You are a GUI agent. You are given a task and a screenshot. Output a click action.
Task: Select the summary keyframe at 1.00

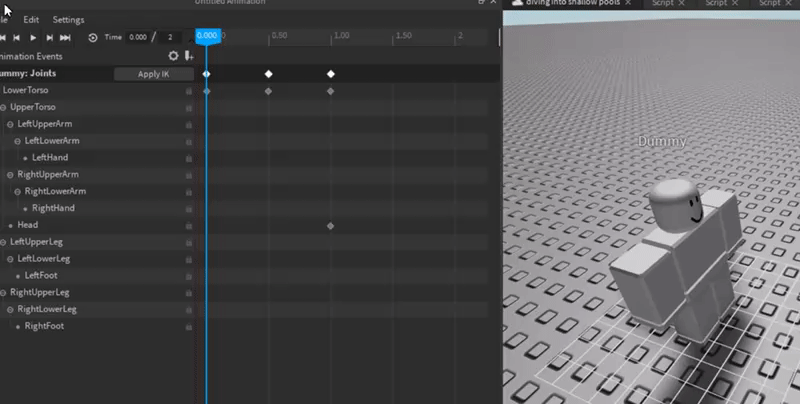331,74
